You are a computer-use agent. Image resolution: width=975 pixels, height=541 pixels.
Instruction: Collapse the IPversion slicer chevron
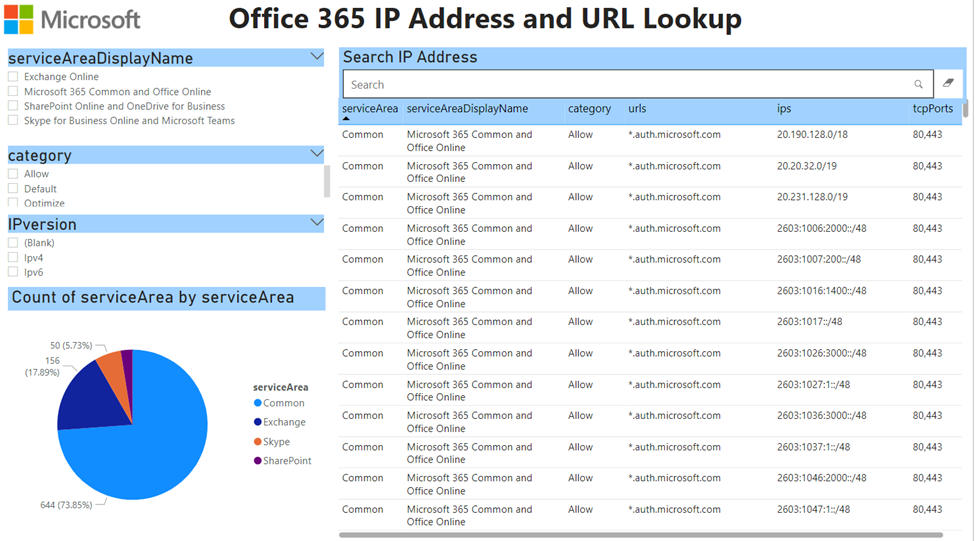(x=317, y=222)
